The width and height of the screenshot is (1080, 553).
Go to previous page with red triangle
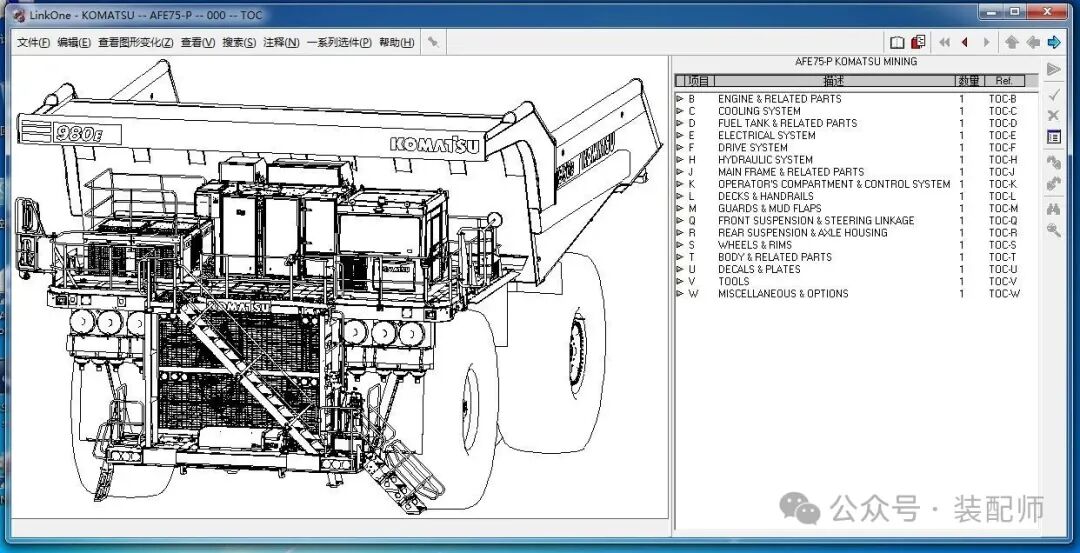(965, 43)
